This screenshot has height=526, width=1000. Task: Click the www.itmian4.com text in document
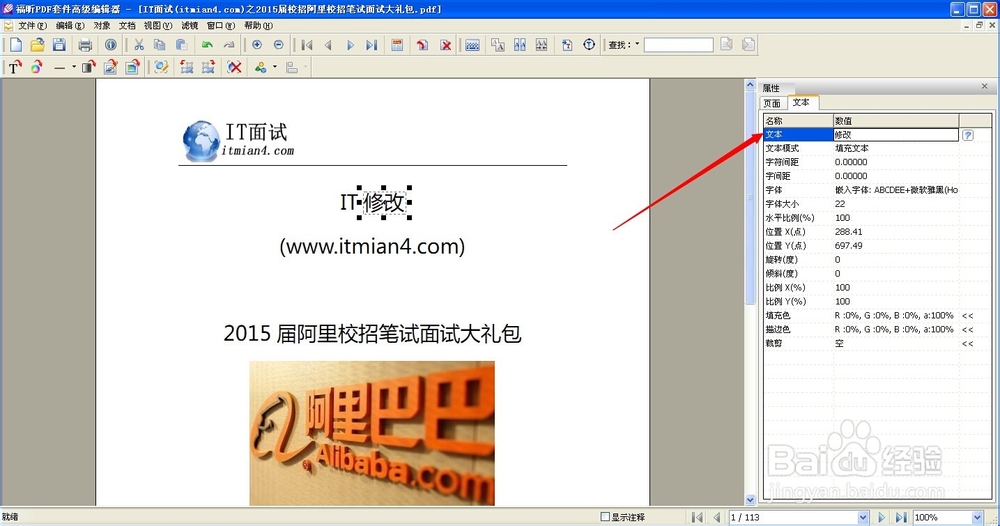(372, 246)
